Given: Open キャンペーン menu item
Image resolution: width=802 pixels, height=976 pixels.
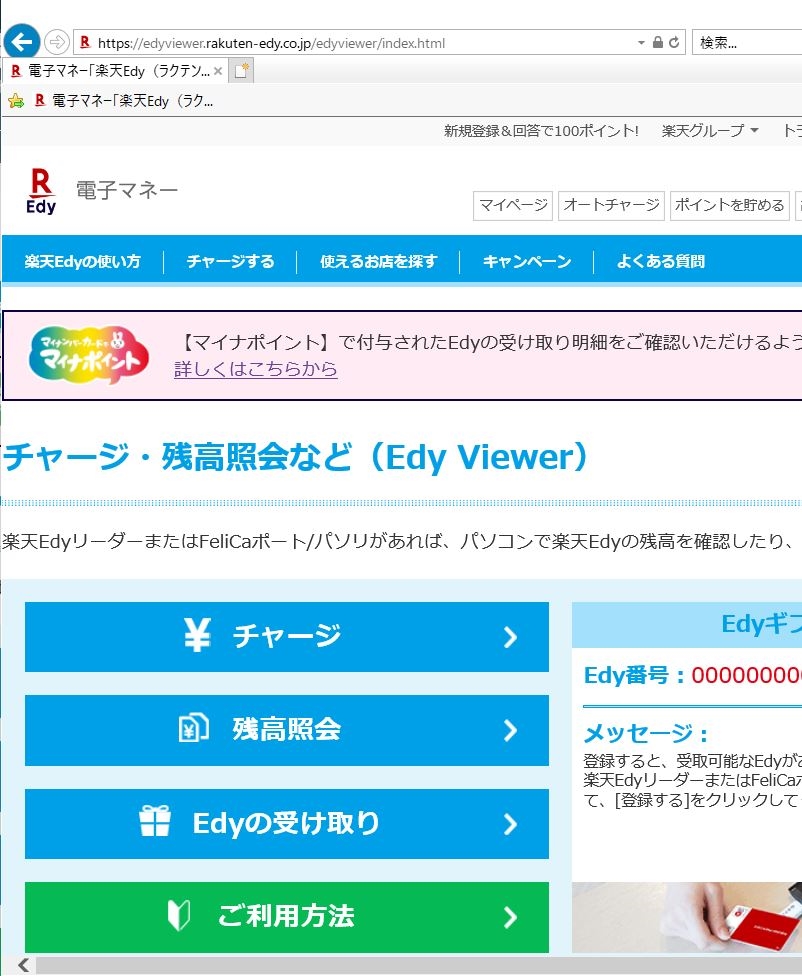Looking at the screenshot, I should pos(527,261).
